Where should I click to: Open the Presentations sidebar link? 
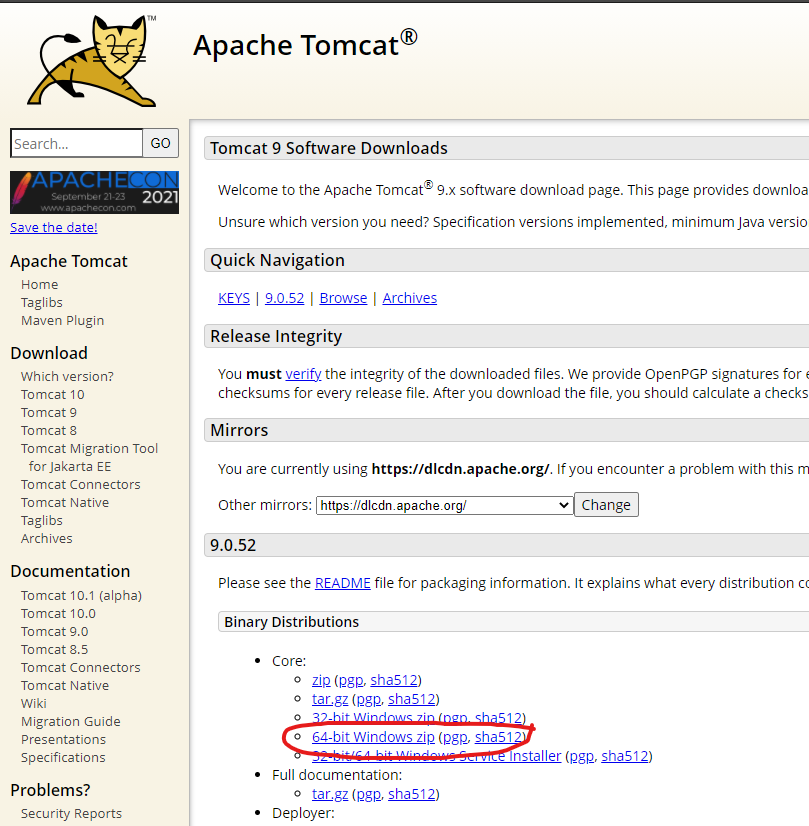63,740
